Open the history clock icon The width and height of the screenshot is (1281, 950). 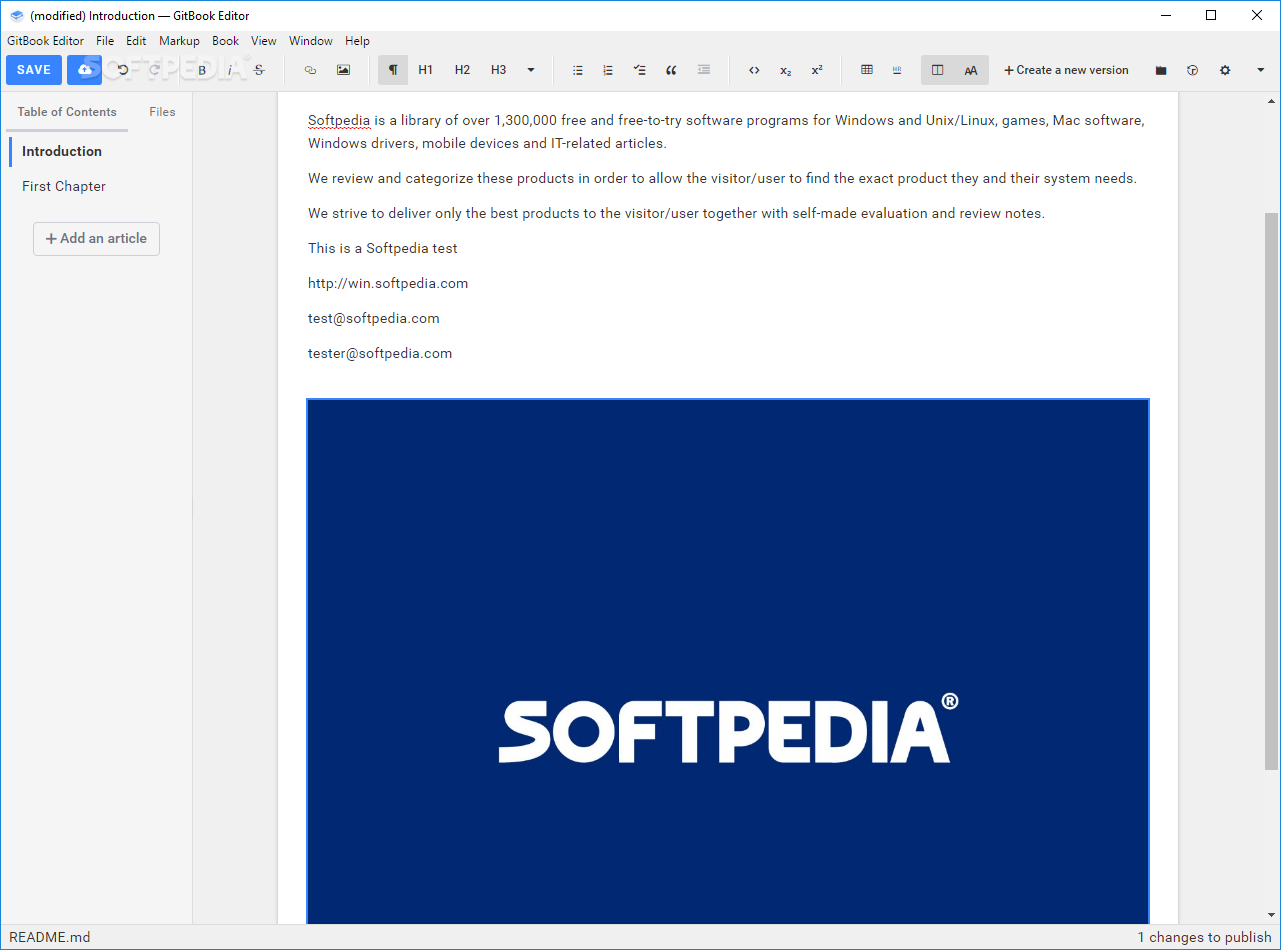coord(1192,70)
